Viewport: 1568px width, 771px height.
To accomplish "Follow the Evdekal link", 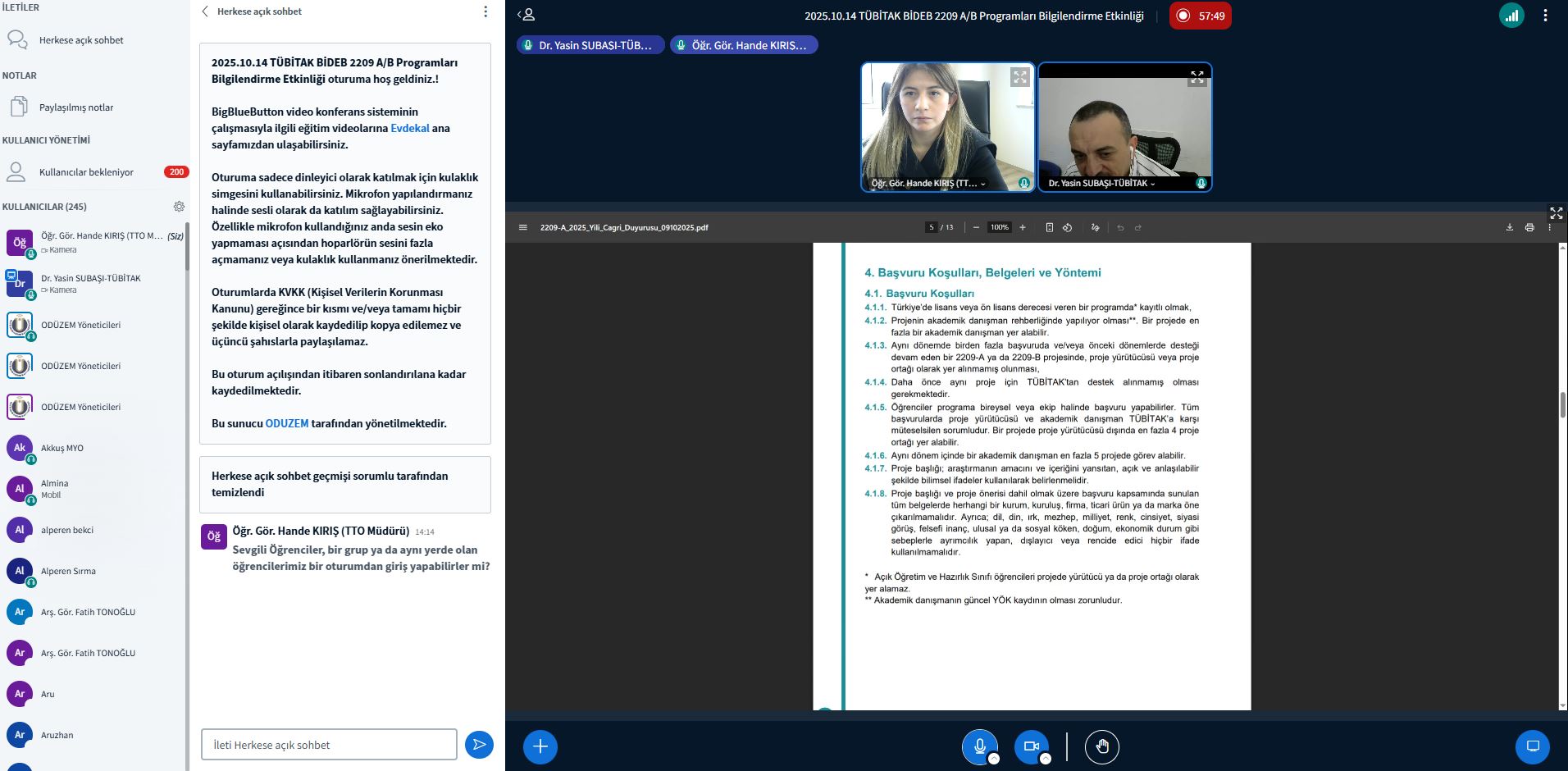I will click(x=409, y=128).
